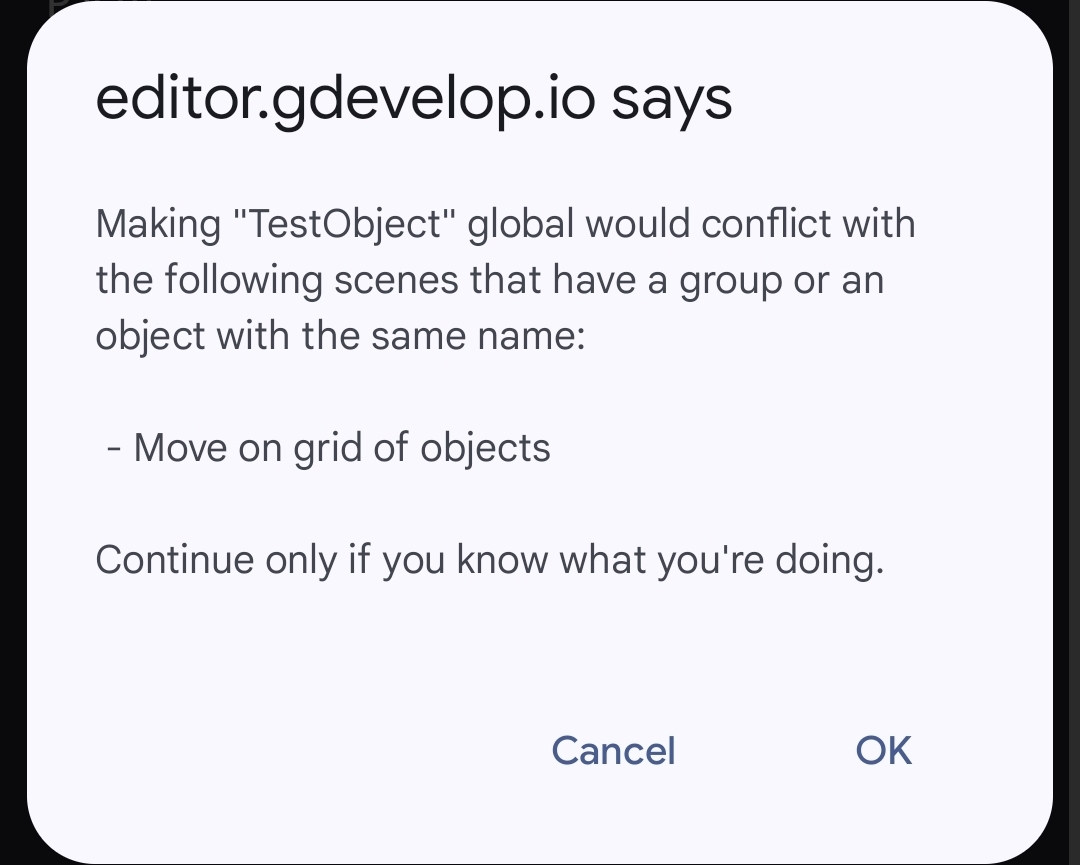This screenshot has width=1080, height=865.
Task: Click the "editor.gdevelop.io says" dialog title
Action: tap(413, 100)
